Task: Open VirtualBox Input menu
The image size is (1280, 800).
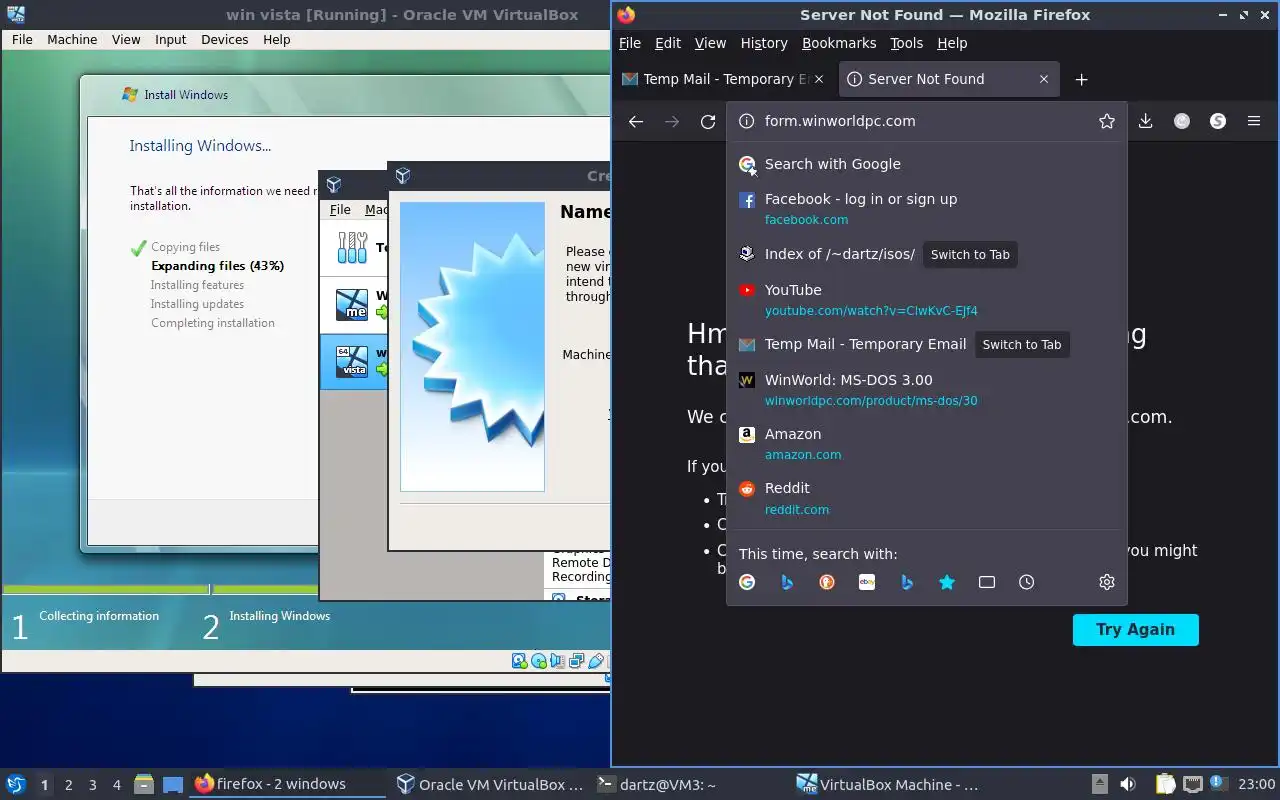Action: pyautogui.click(x=171, y=39)
